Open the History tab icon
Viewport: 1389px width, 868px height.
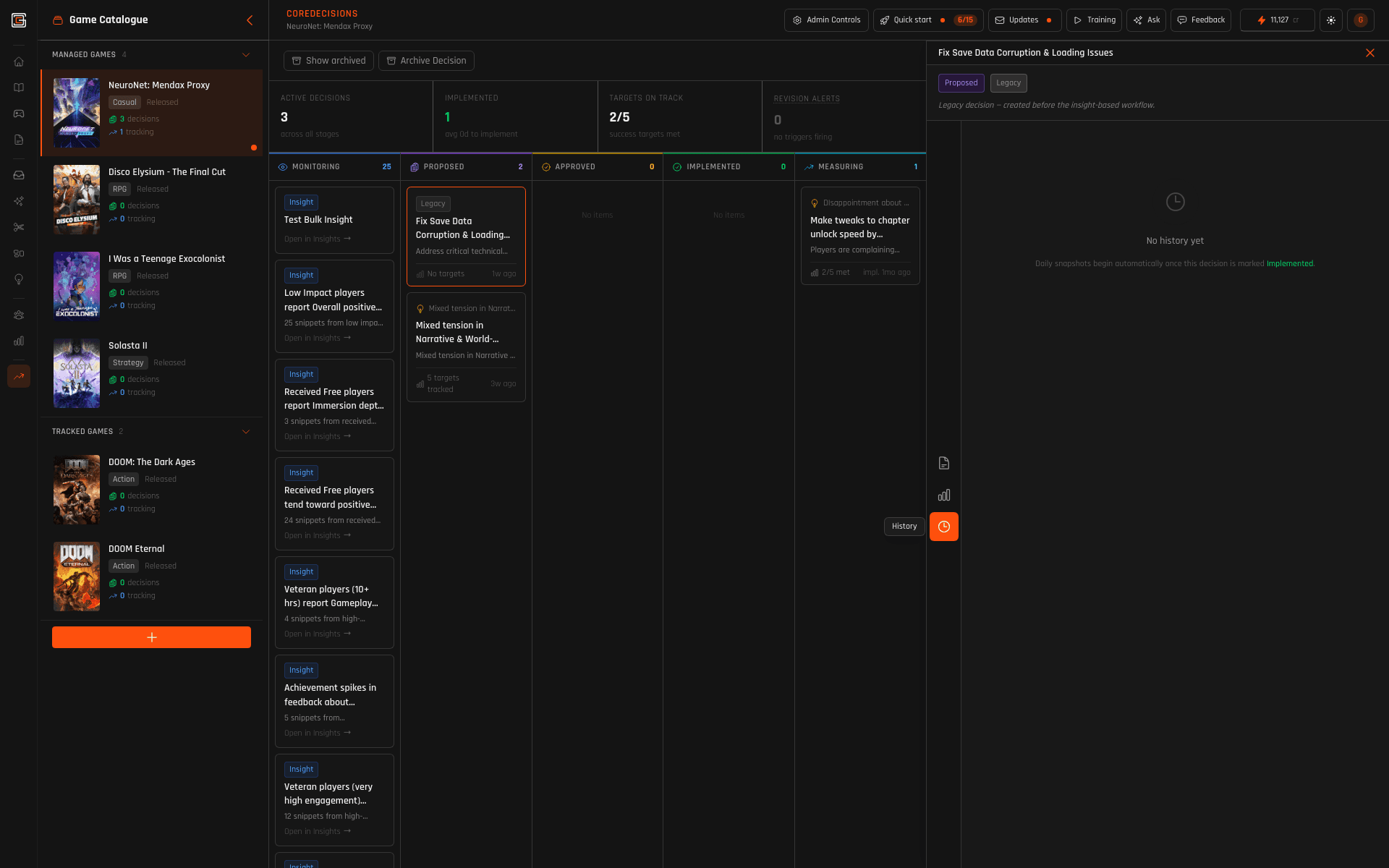coord(943,527)
